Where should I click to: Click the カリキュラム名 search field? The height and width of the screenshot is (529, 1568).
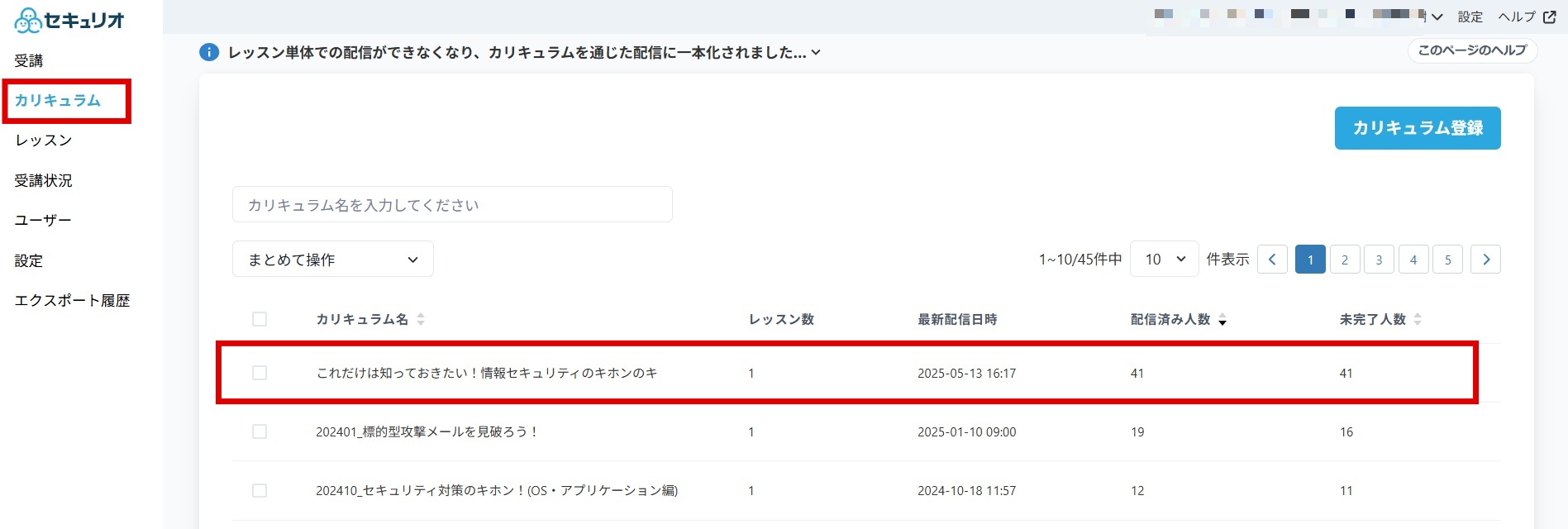452,204
